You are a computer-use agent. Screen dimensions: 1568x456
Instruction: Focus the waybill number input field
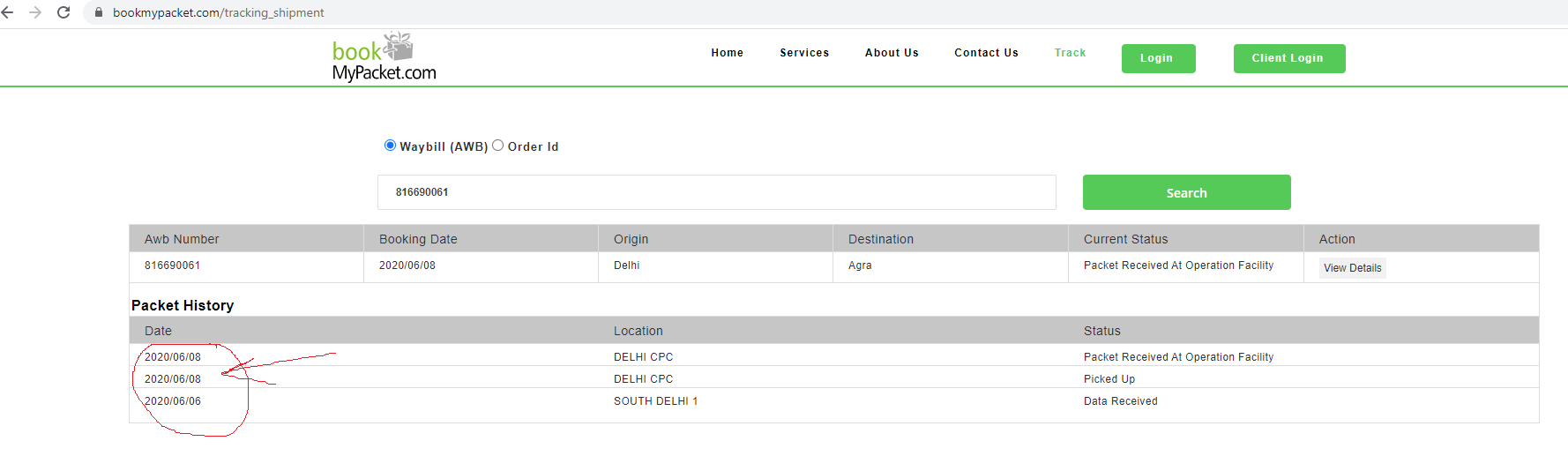(x=716, y=192)
